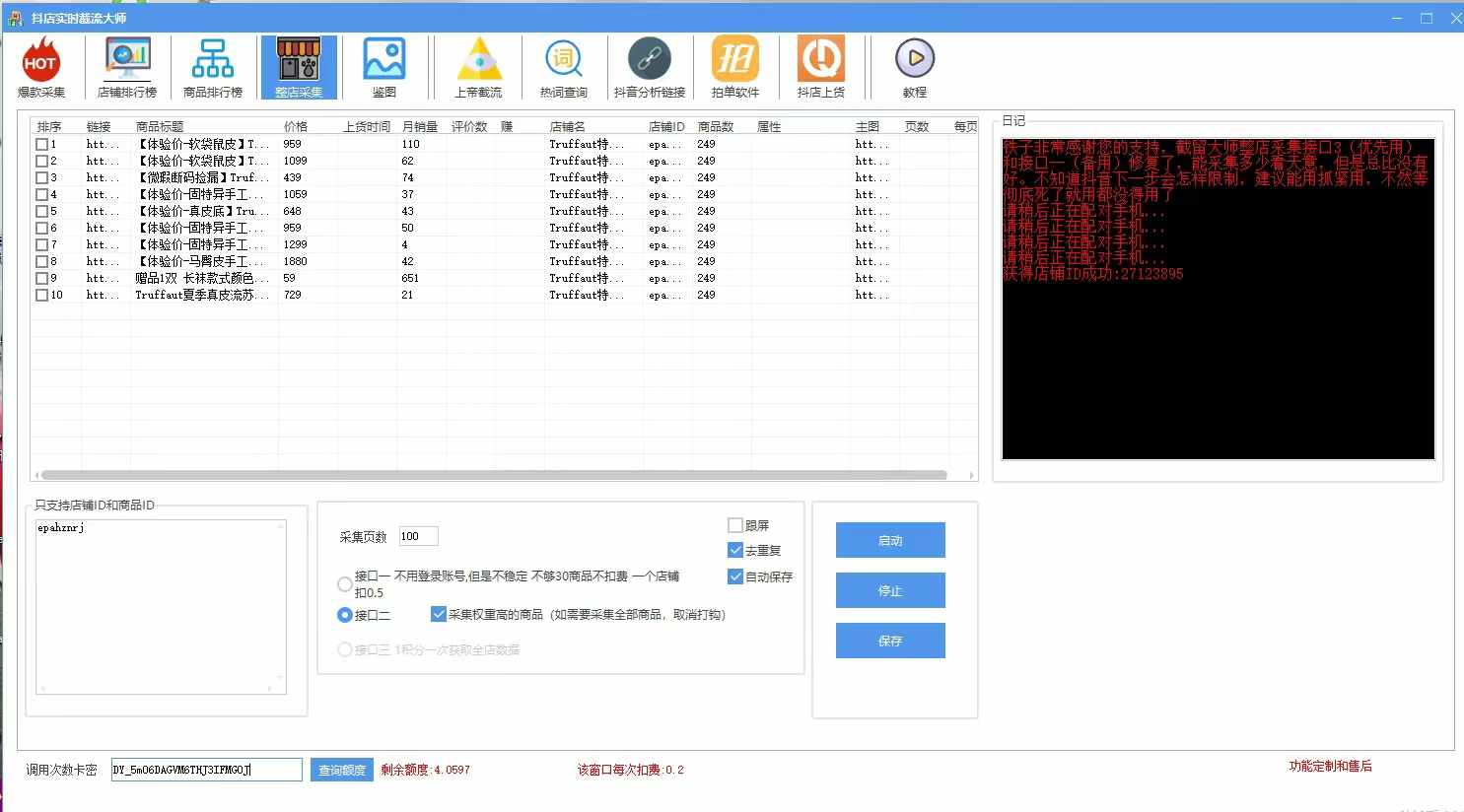Click the 启动 start button
The width and height of the screenshot is (1464, 812).
tap(890, 540)
